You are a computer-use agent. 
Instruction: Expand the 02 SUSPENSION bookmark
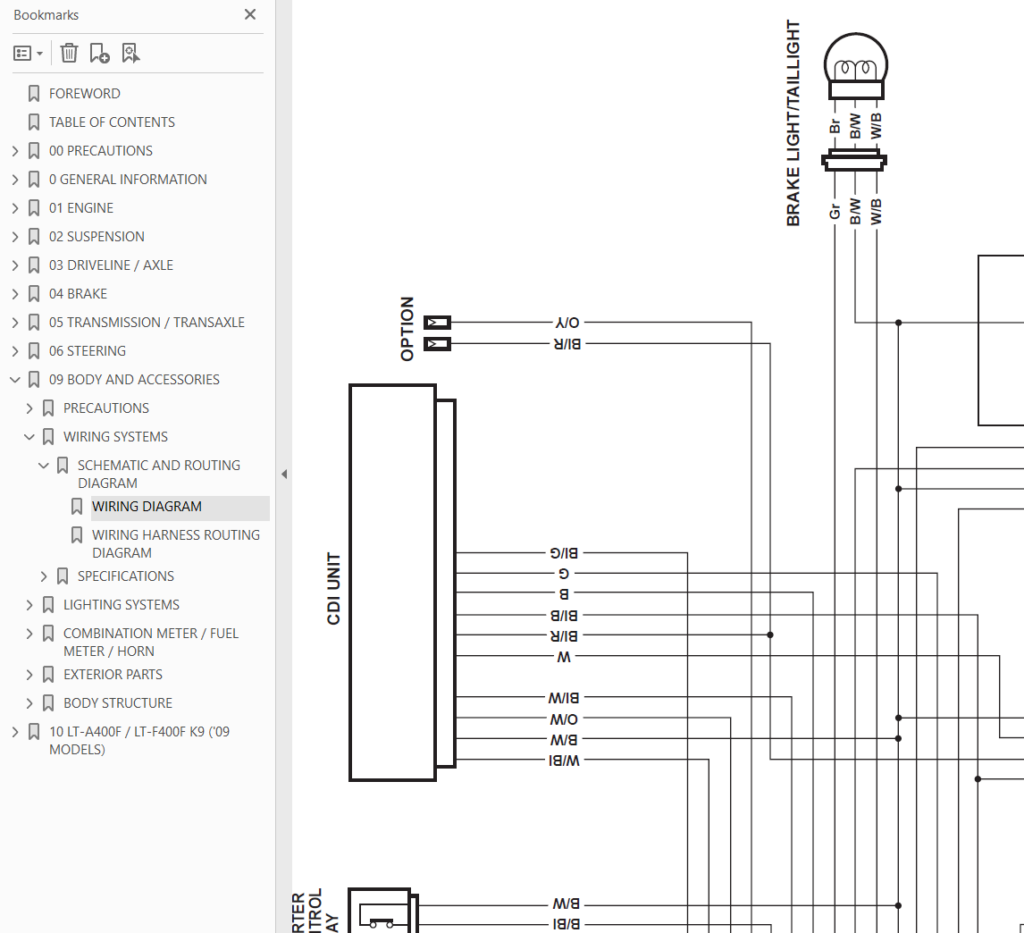pos(15,236)
